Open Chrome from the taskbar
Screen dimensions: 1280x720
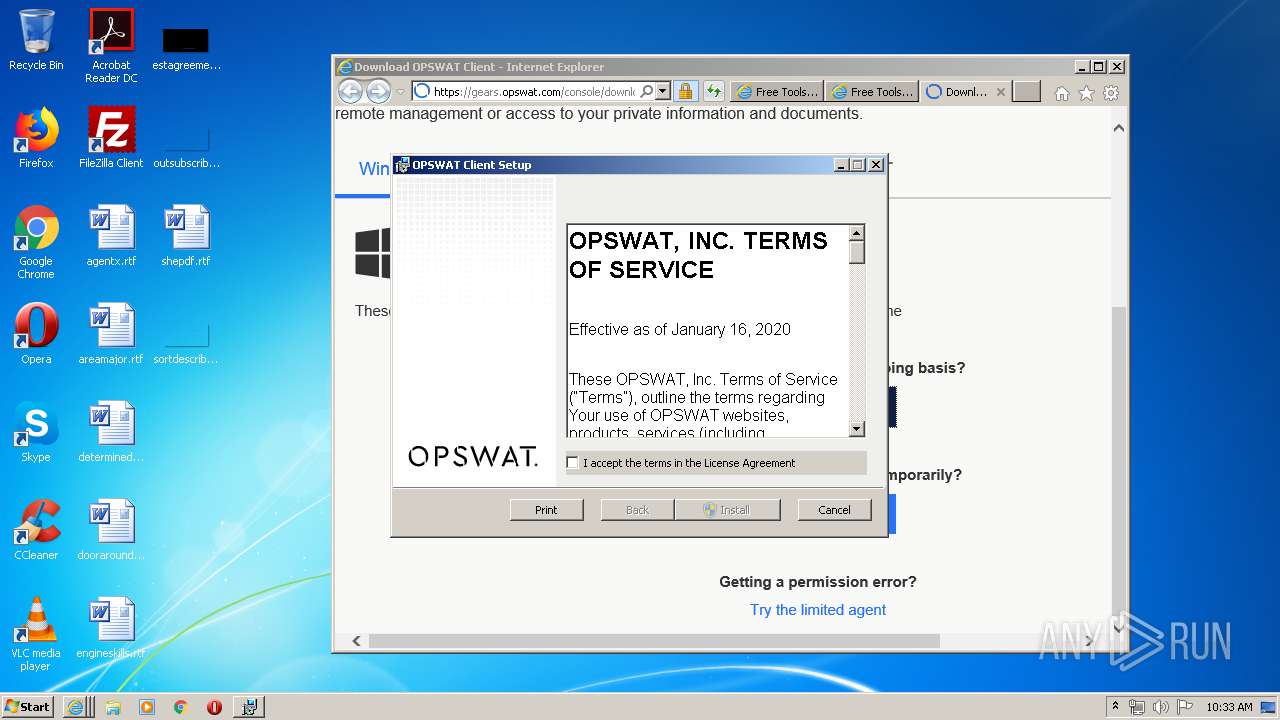(x=180, y=707)
